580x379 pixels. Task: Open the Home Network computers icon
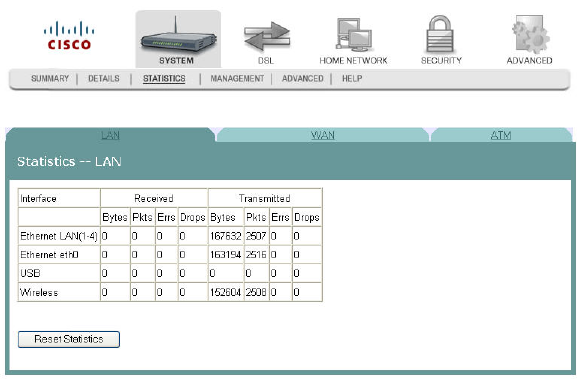point(354,34)
